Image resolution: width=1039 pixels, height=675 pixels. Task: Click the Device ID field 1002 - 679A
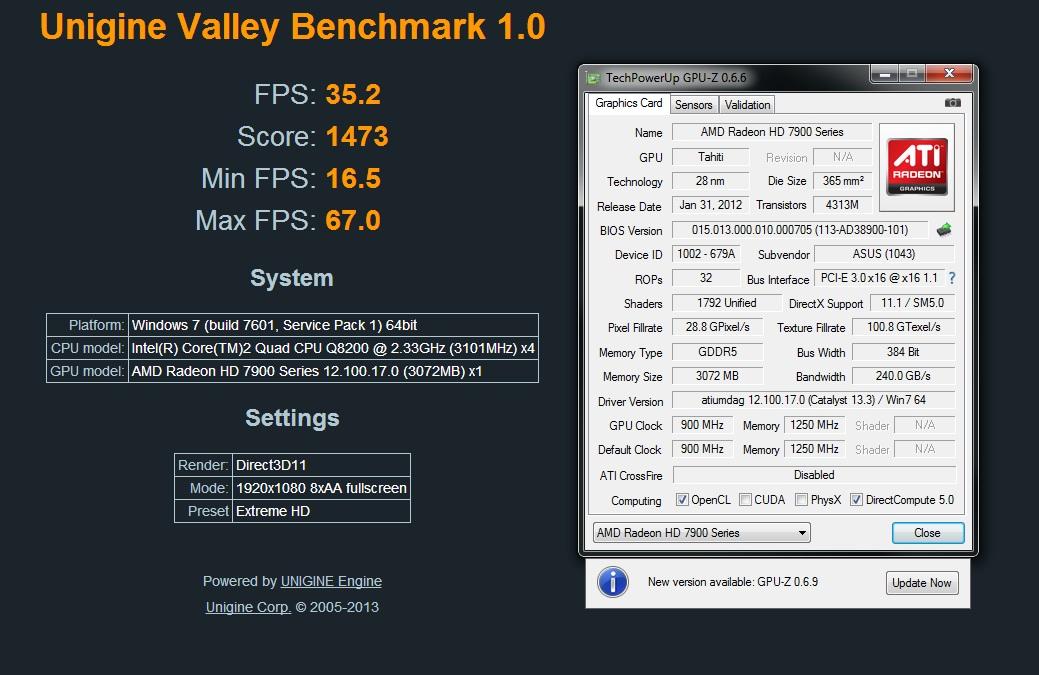click(706, 254)
